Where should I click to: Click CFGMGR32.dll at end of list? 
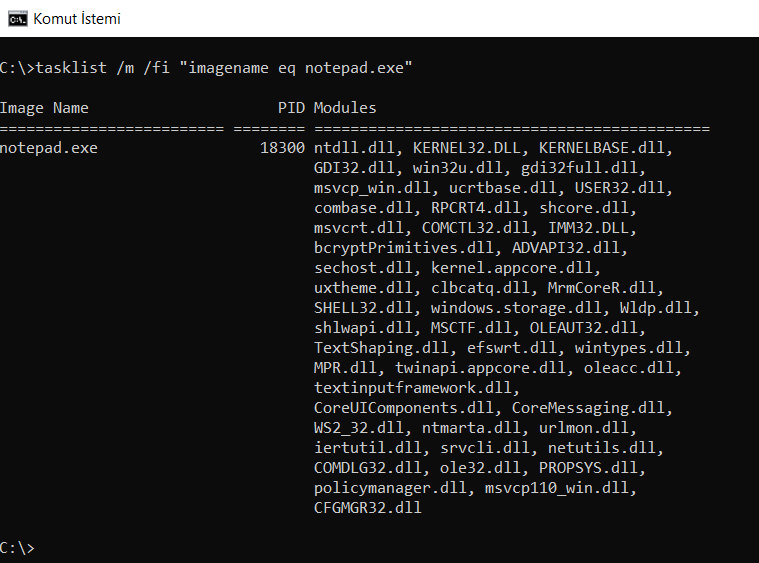point(368,508)
